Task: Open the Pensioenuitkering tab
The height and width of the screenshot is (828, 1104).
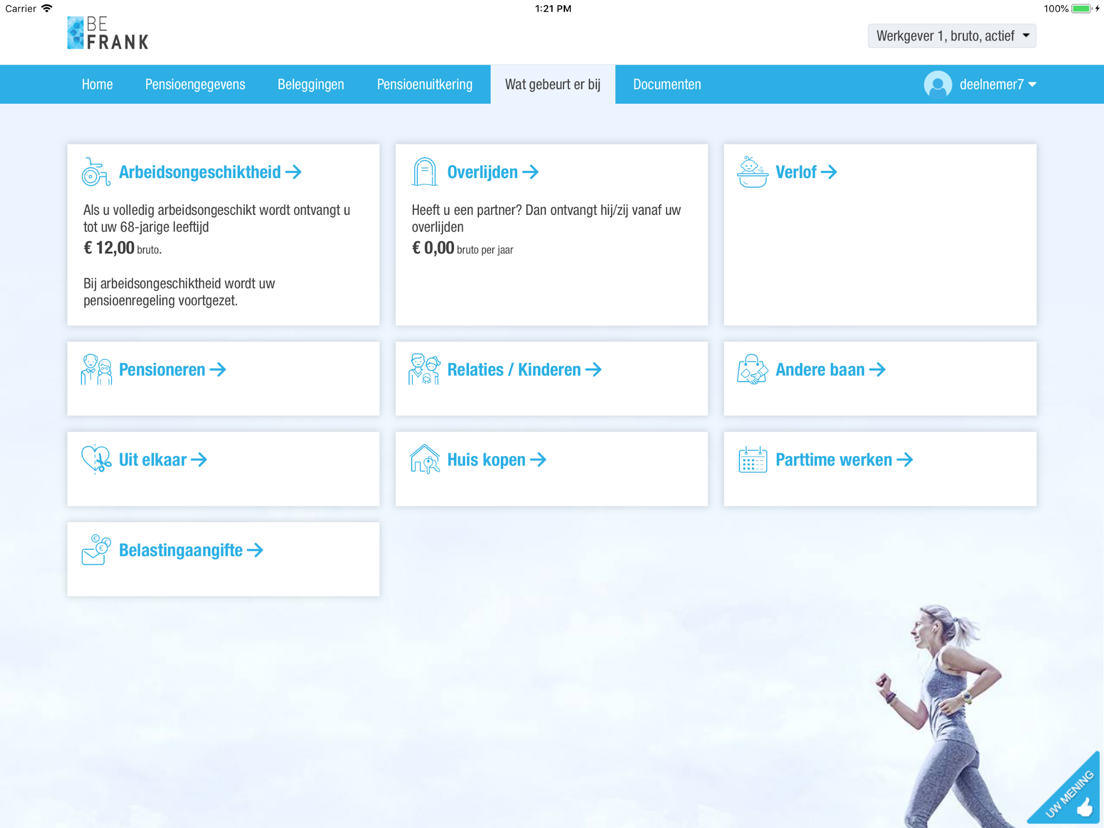Action: coord(425,84)
